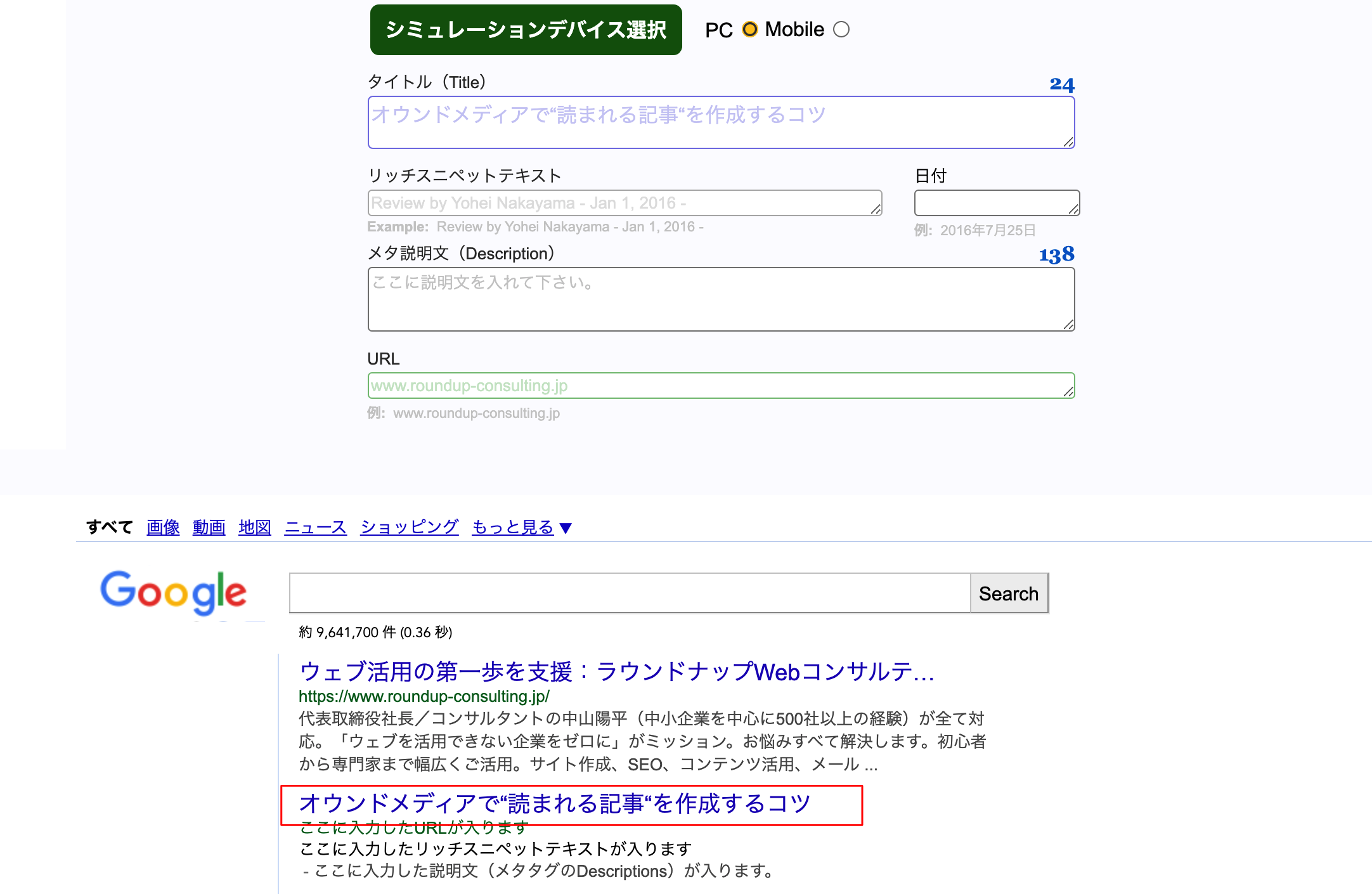Image resolution: width=1372 pixels, height=894 pixels.
Task: Grab the Title text area resize handle
Action: click(x=1069, y=143)
